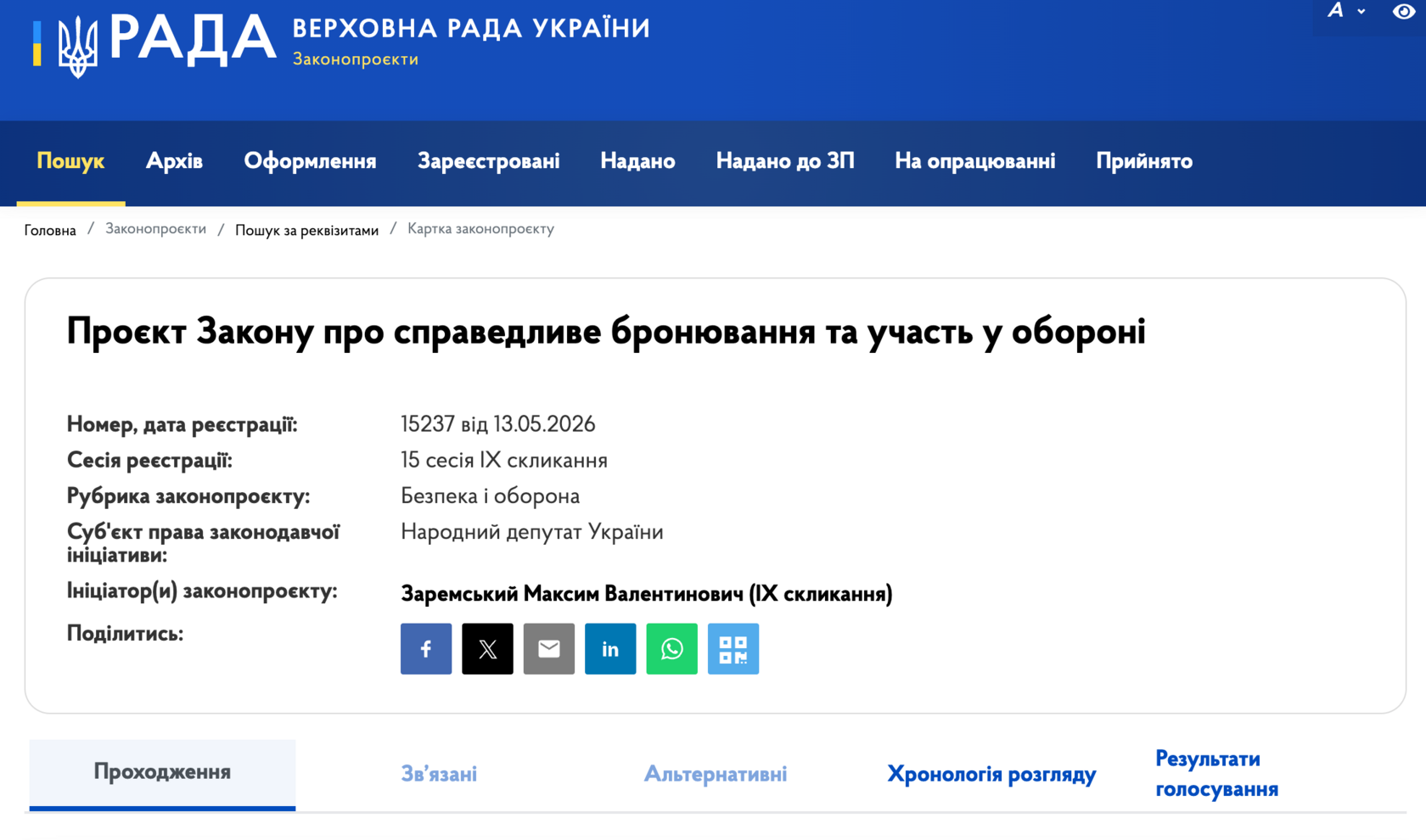Toggle accessibility view eye icon

pos(1404,12)
